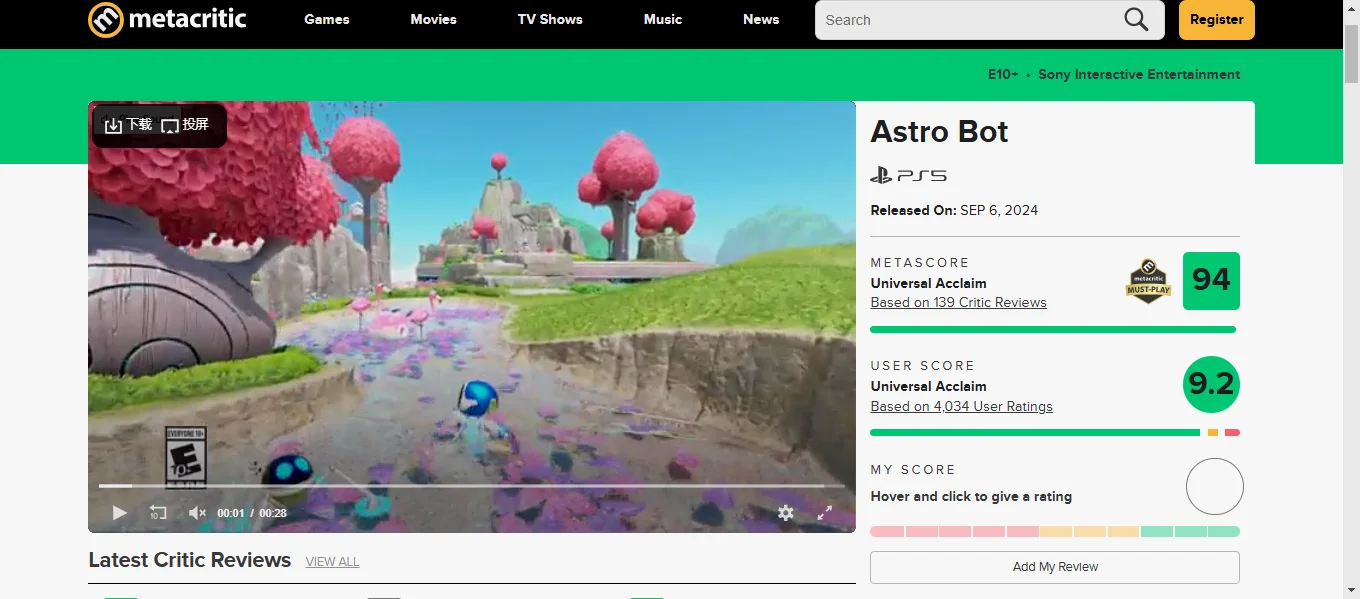1360x599 pixels.
Task: Click the cast-to-screen (投屏) overlay button
Action: coord(185,125)
